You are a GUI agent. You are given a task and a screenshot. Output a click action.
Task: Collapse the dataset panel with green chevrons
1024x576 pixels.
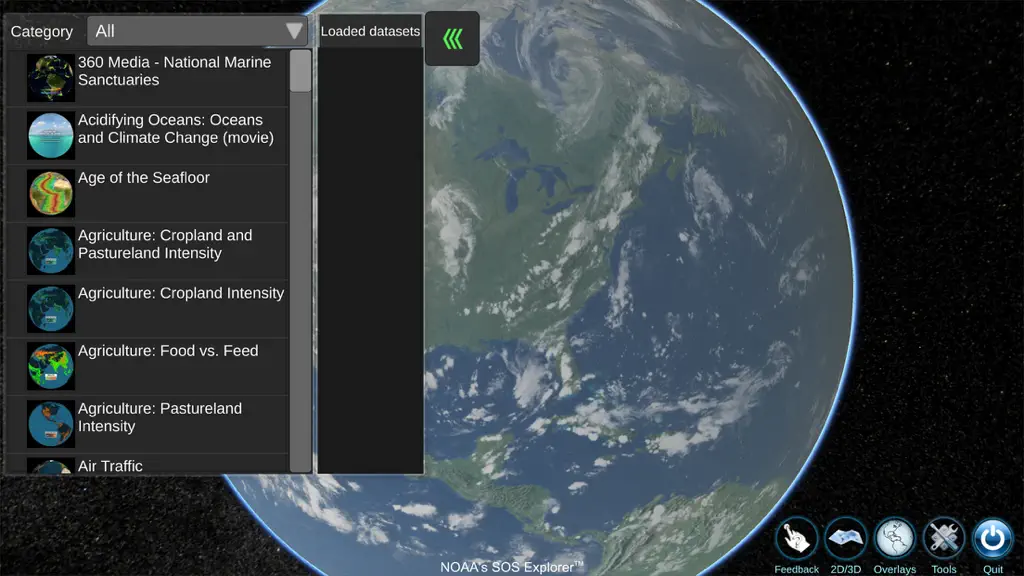click(452, 39)
